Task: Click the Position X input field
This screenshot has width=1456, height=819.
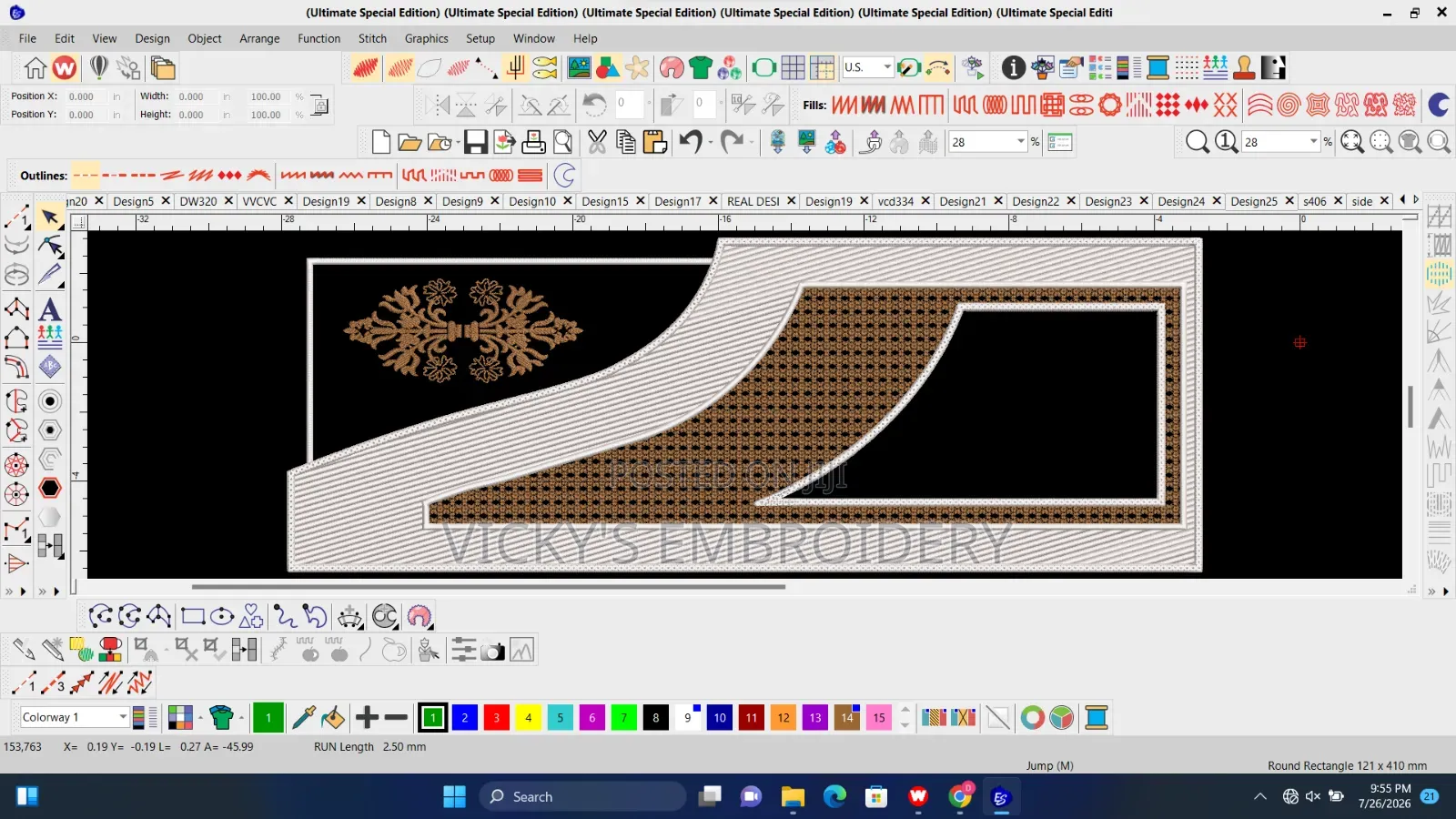Action: (86, 96)
